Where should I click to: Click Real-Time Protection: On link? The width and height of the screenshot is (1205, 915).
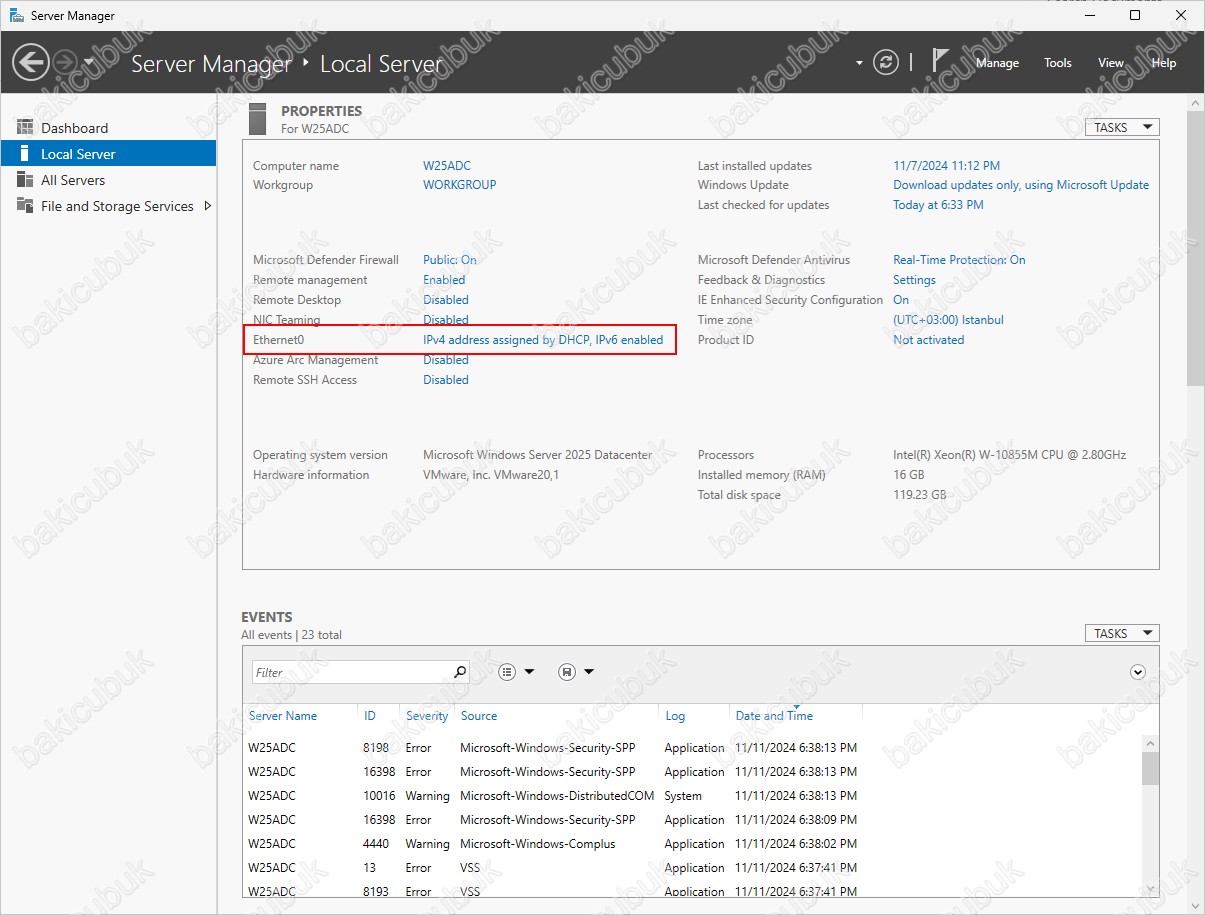tap(959, 260)
